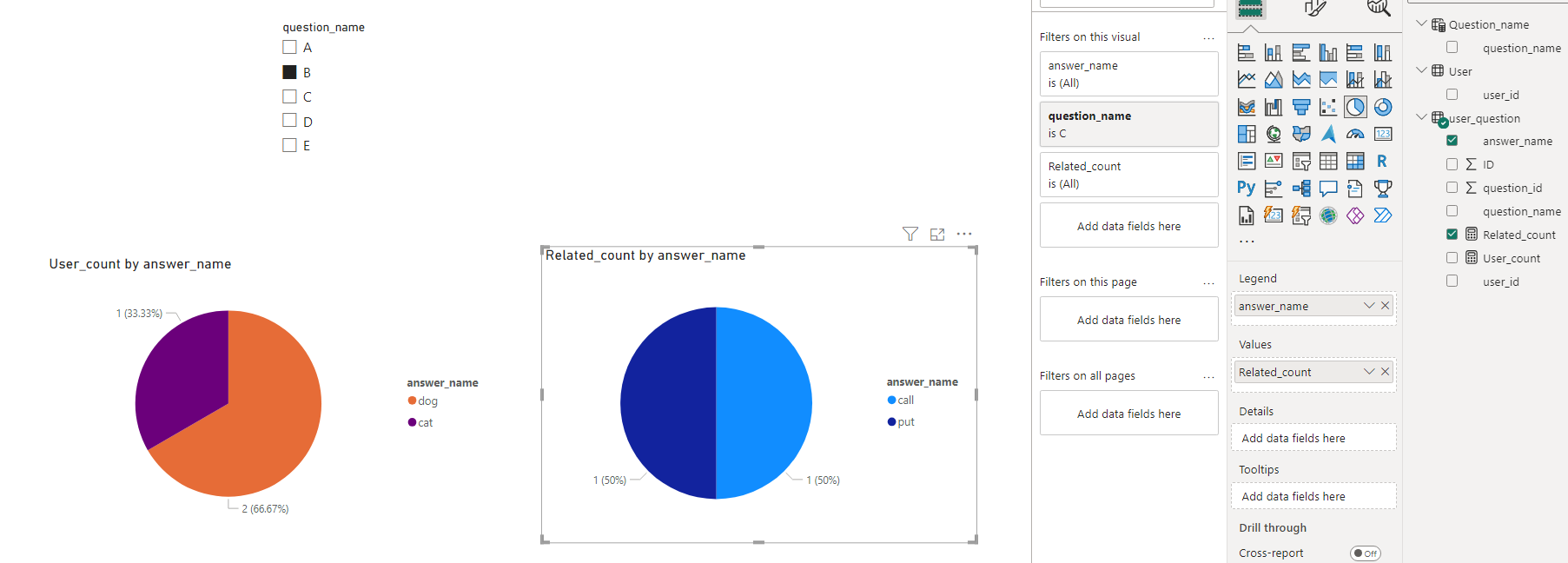Tick slicer option E
Image resolution: width=1568 pixels, height=563 pixels.
(289, 145)
